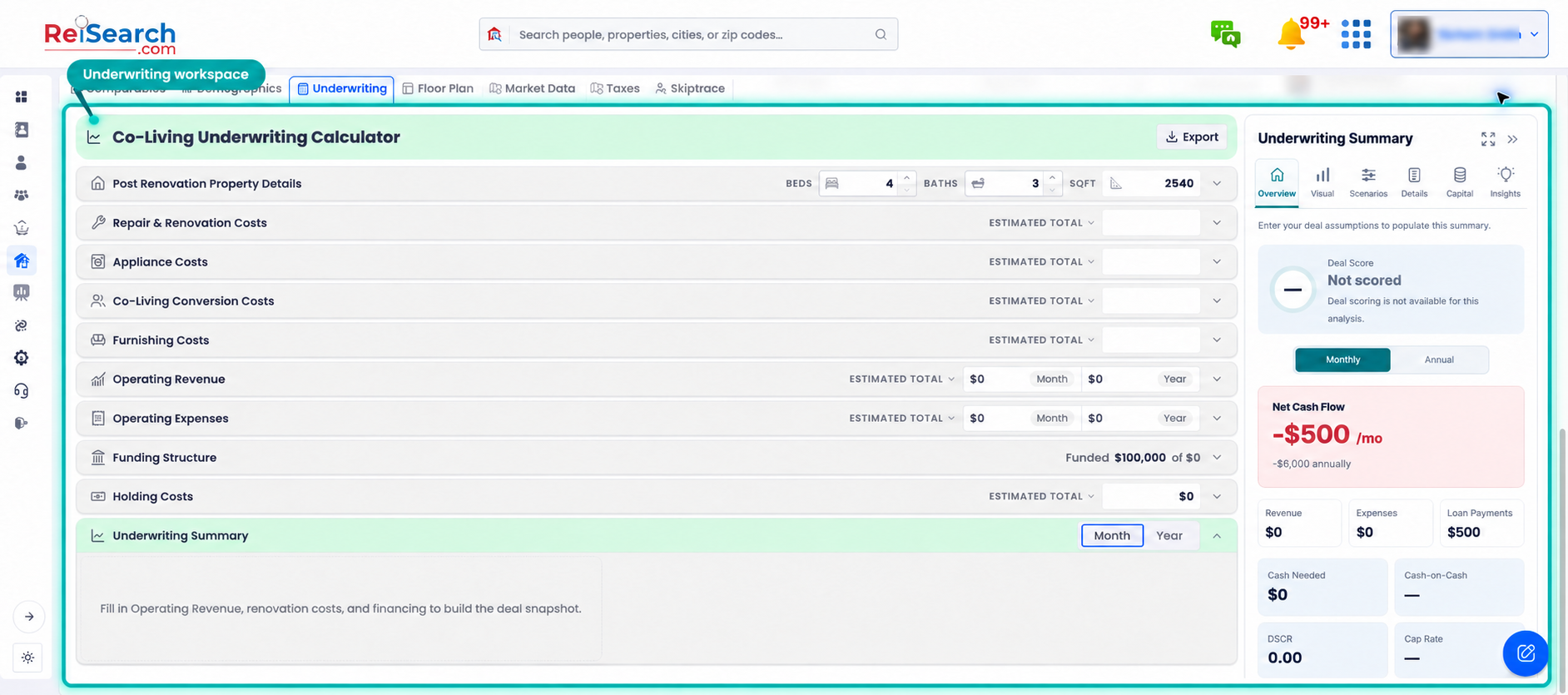Toggle the light theme sun icon
The width and height of the screenshot is (1568, 695).
coord(27,658)
